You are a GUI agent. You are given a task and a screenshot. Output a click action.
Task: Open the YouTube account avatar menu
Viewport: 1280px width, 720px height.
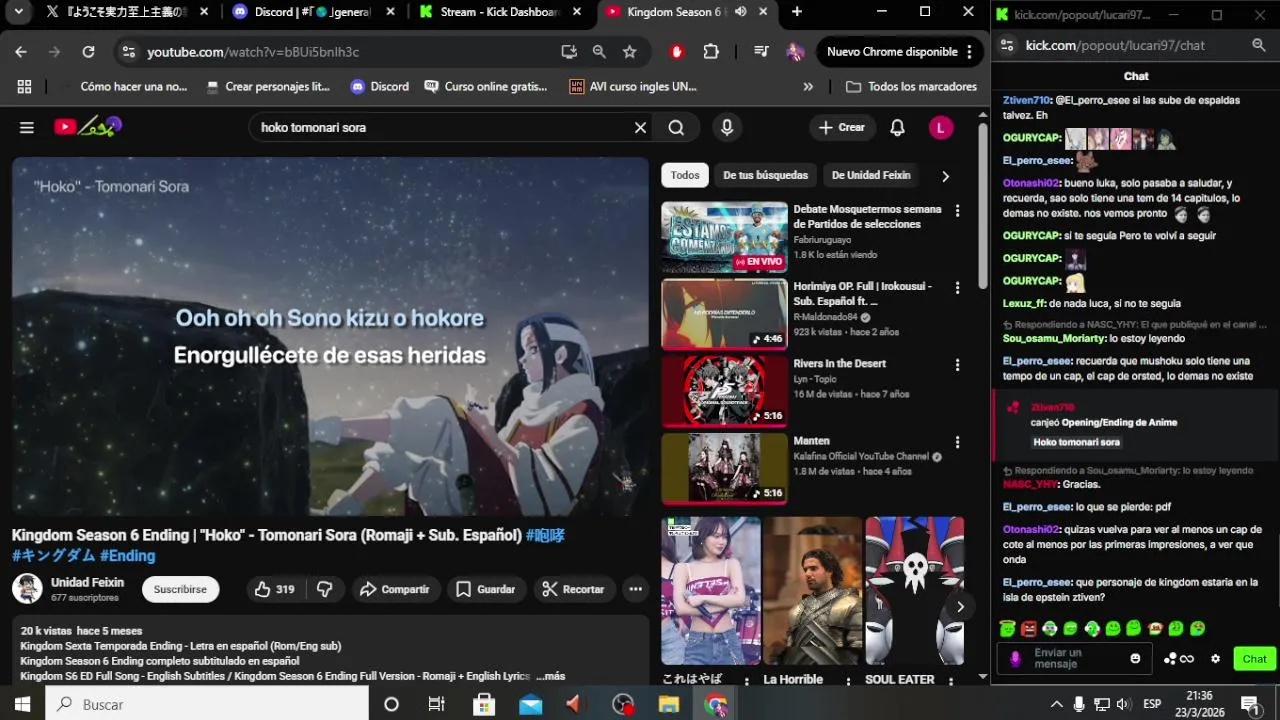click(940, 127)
